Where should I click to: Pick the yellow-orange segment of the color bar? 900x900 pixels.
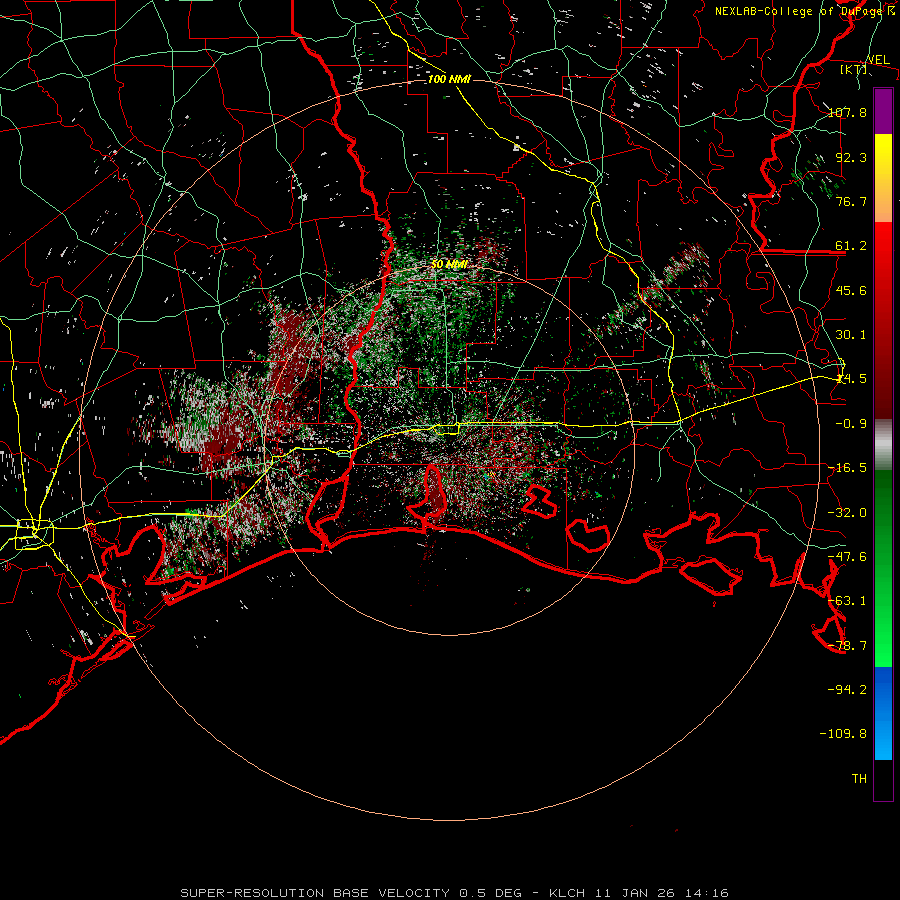point(883,178)
